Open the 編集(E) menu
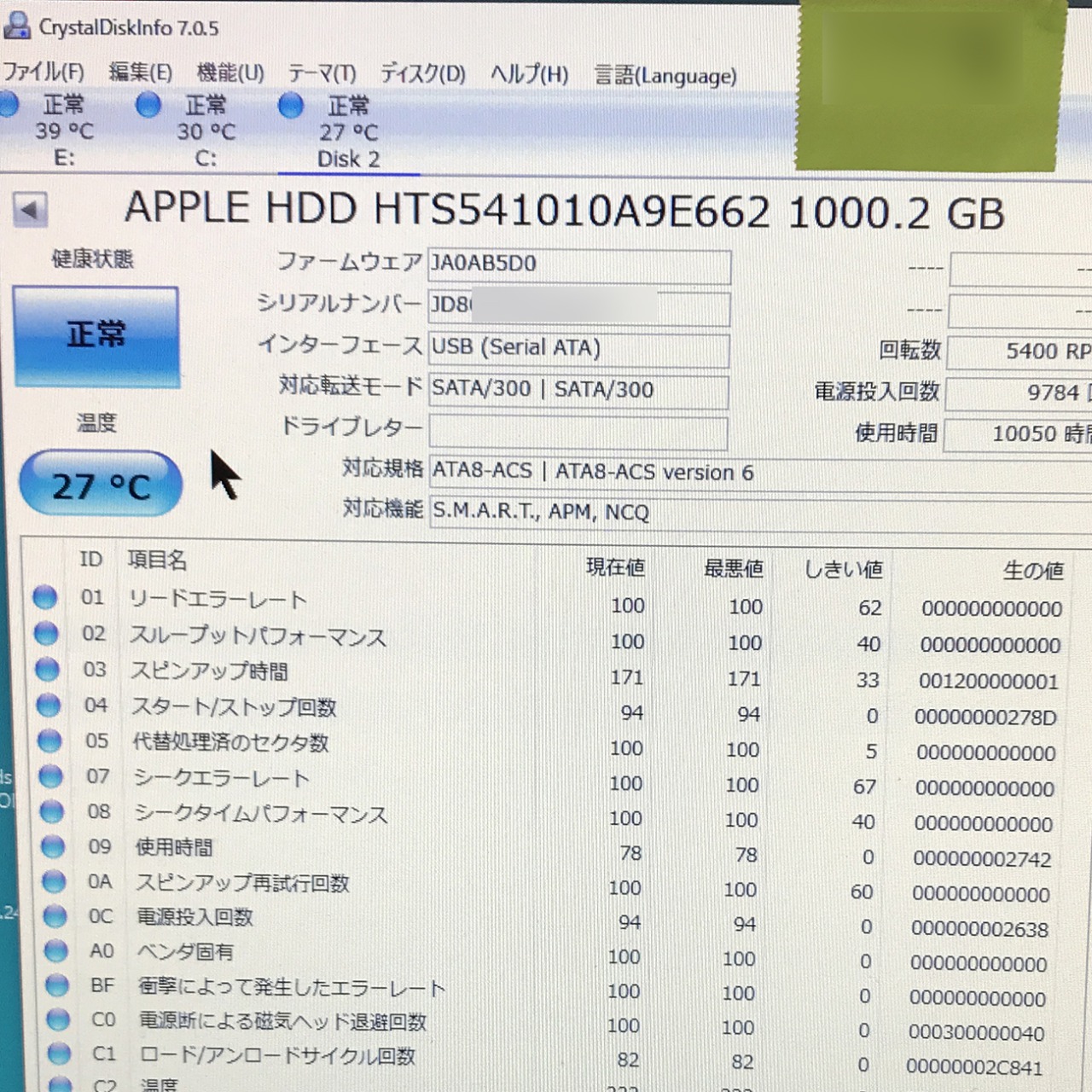1092x1092 pixels. [141, 73]
